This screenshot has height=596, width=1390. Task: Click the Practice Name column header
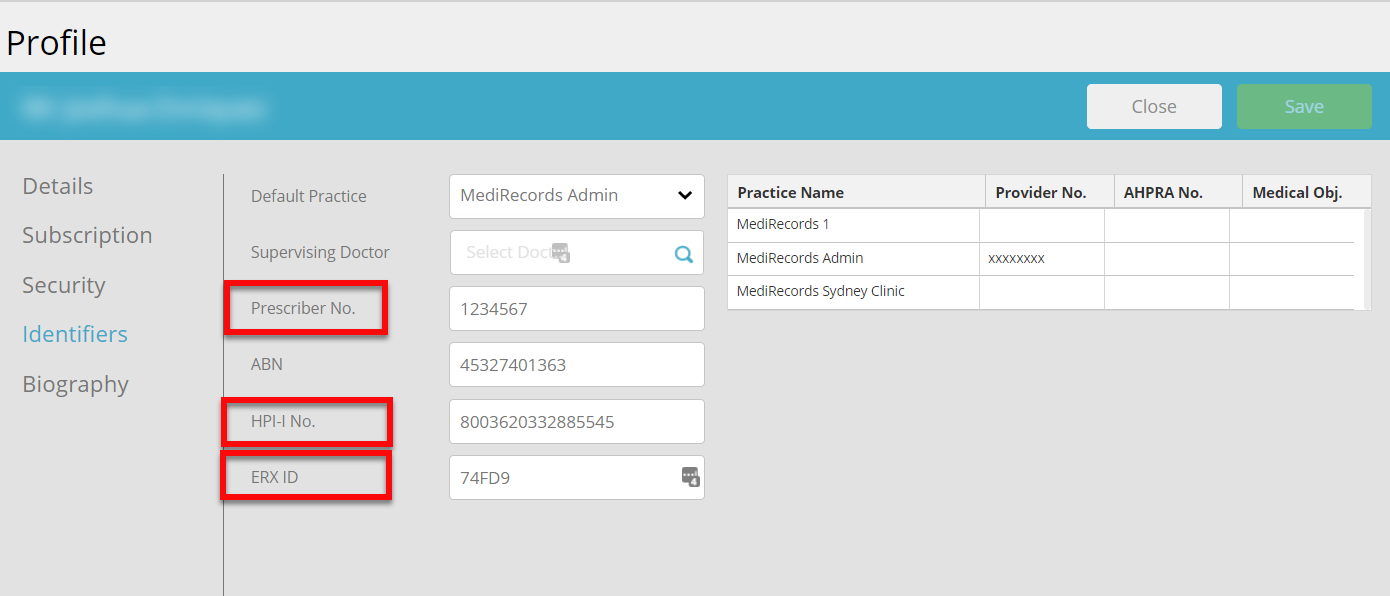(x=857, y=192)
